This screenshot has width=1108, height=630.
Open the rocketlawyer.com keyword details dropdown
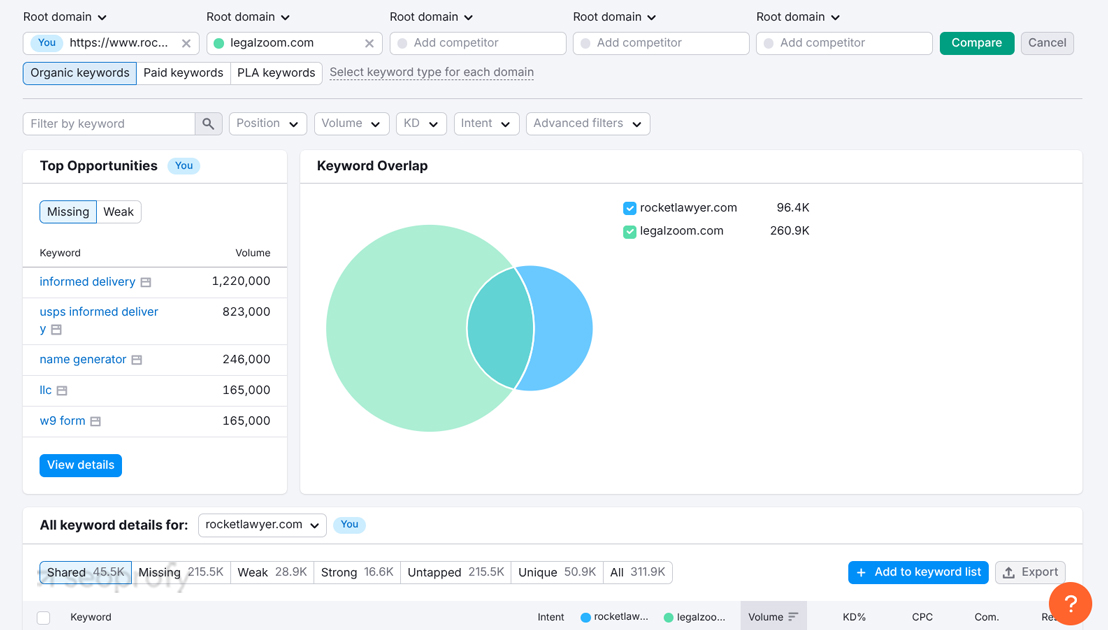tap(262, 525)
